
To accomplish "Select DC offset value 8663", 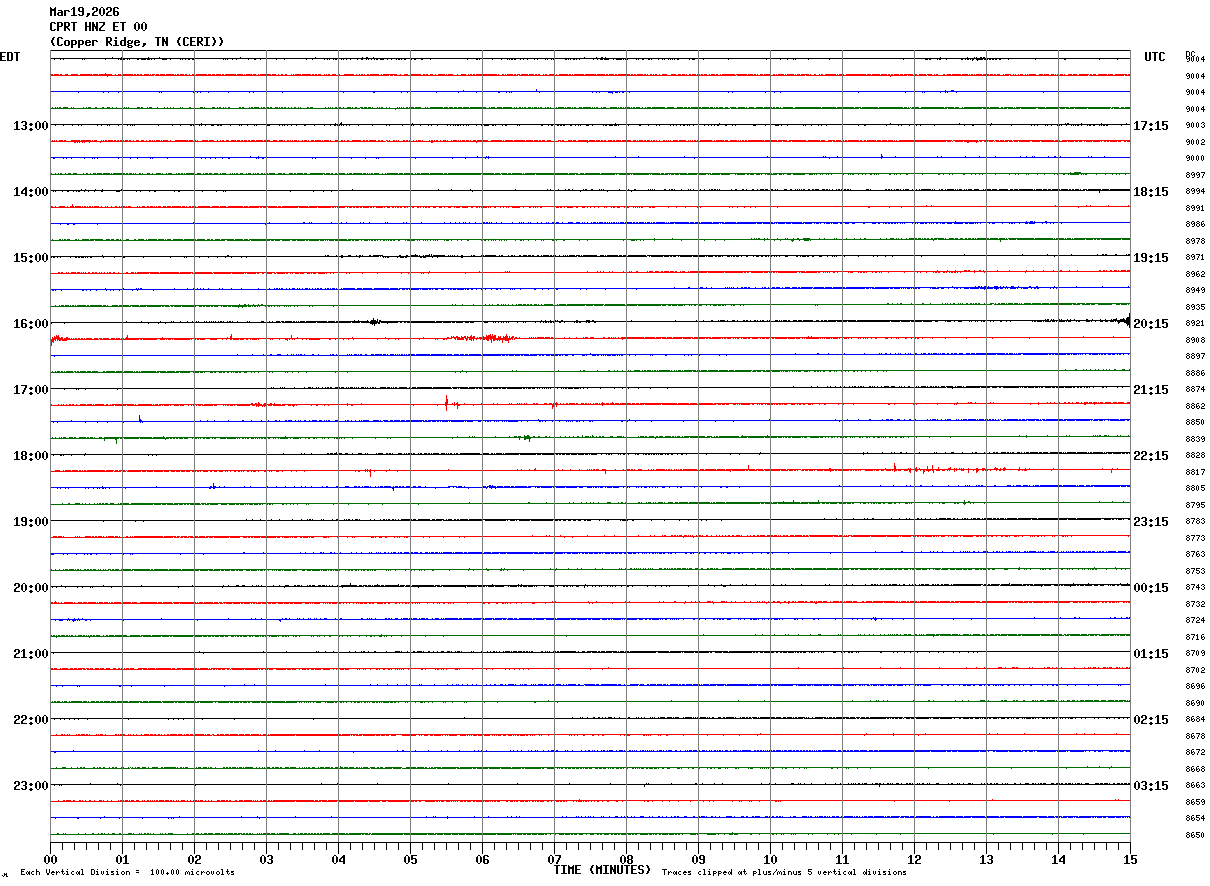I will tap(1195, 786).
